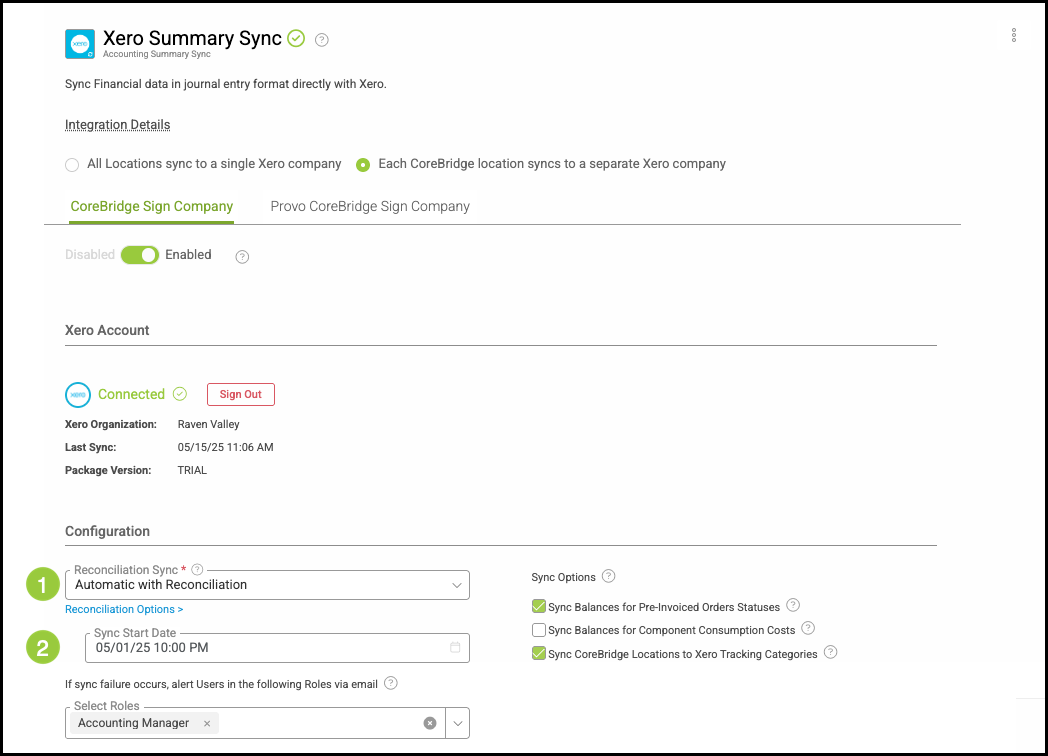Click the Sign Out button
This screenshot has width=1048, height=756.
pyautogui.click(x=241, y=394)
